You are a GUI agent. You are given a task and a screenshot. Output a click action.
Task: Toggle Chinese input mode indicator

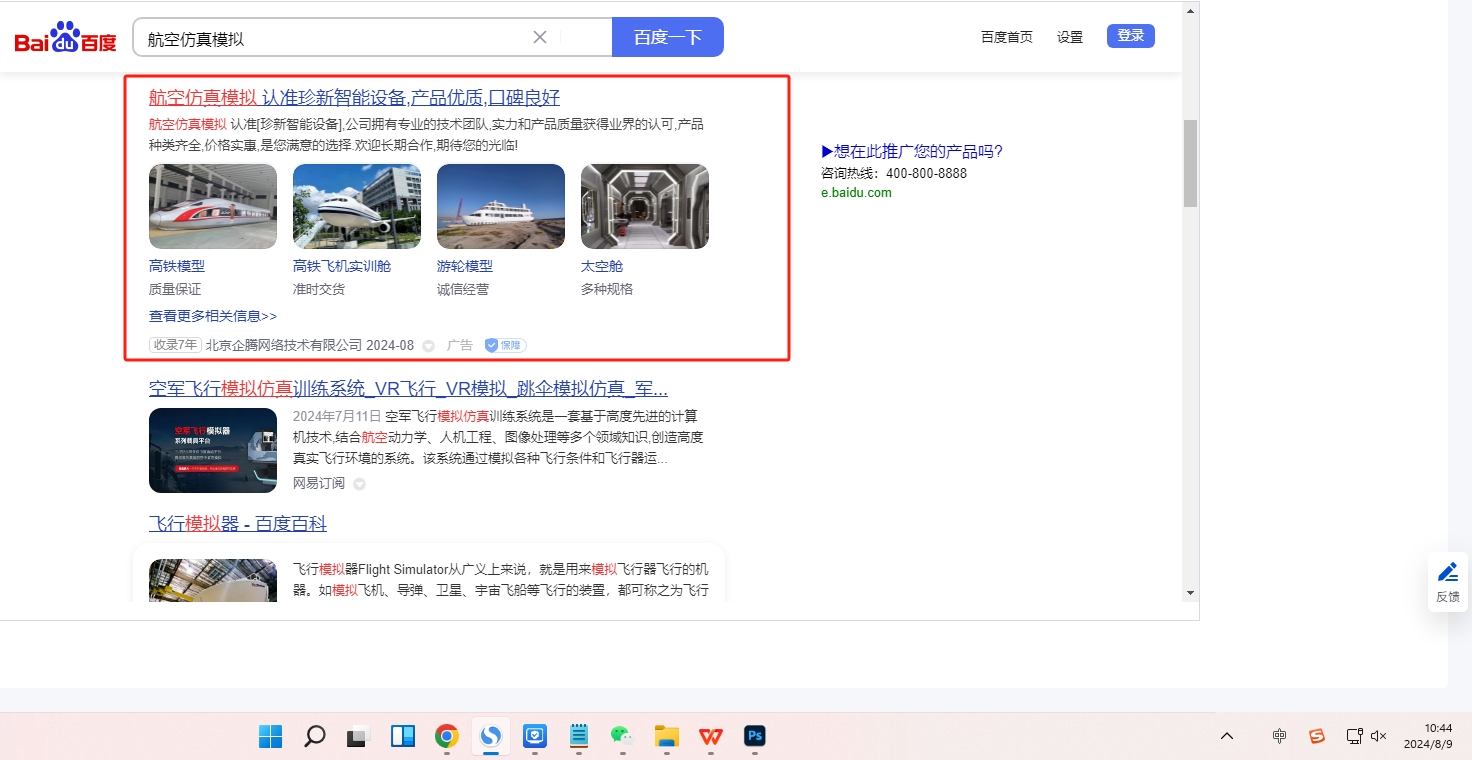tap(1279, 736)
